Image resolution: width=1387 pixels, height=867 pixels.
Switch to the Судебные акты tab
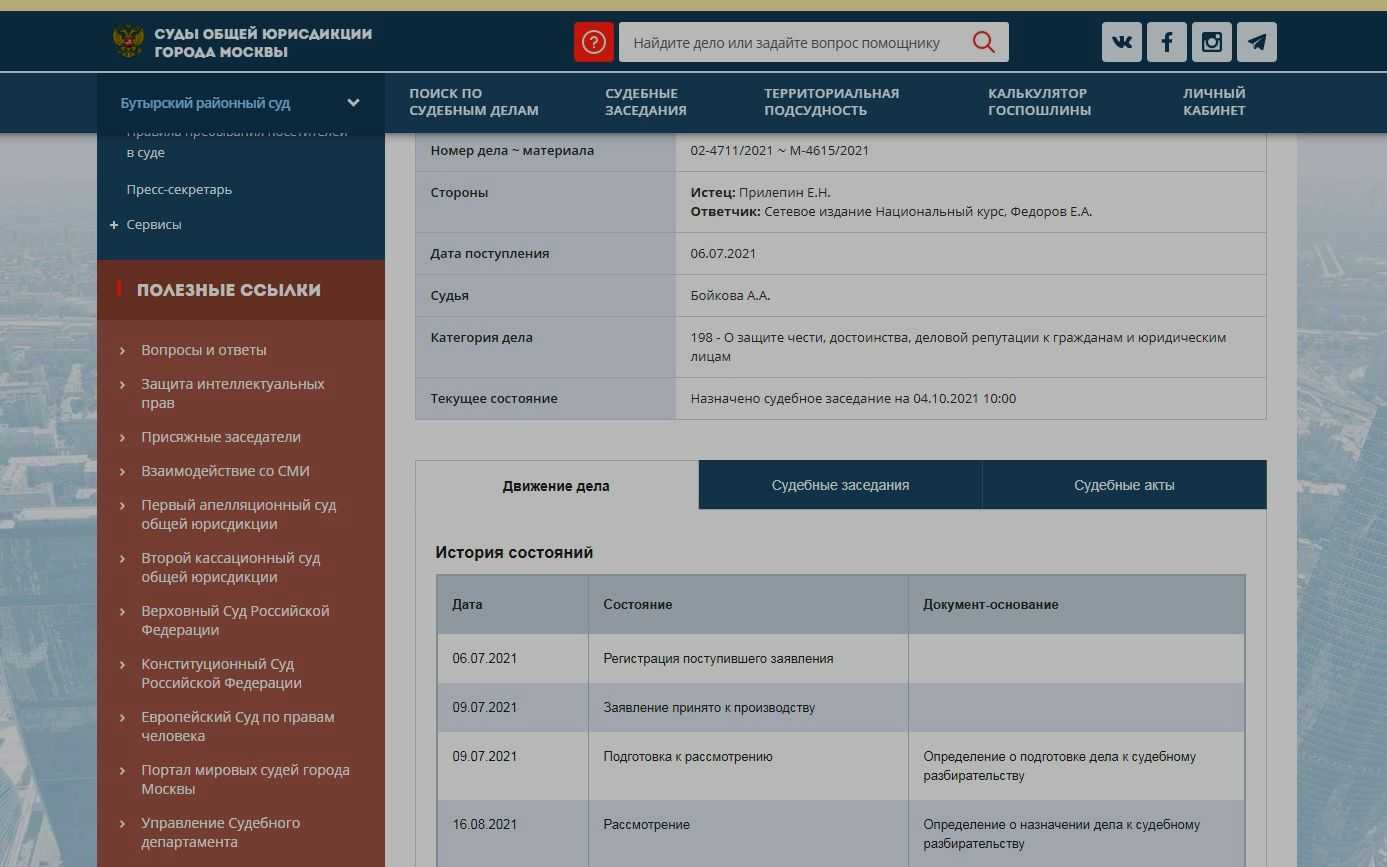coord(1124,485)
